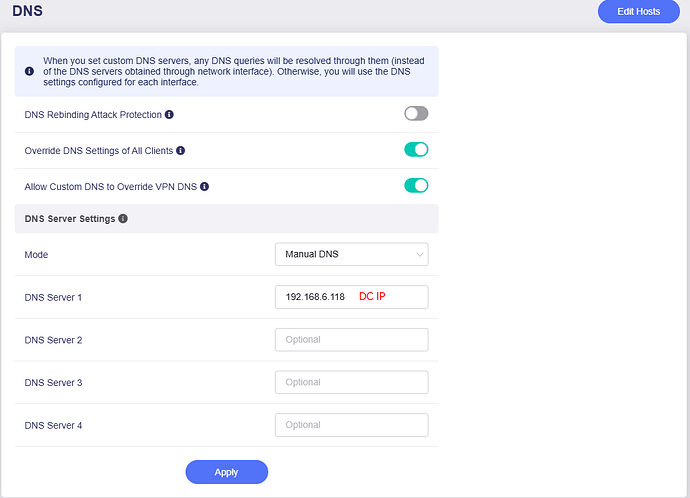This screenshot has width=690, height=498.
Task: Click the info icon in the blue notice banner
Action: pos(28,72)
